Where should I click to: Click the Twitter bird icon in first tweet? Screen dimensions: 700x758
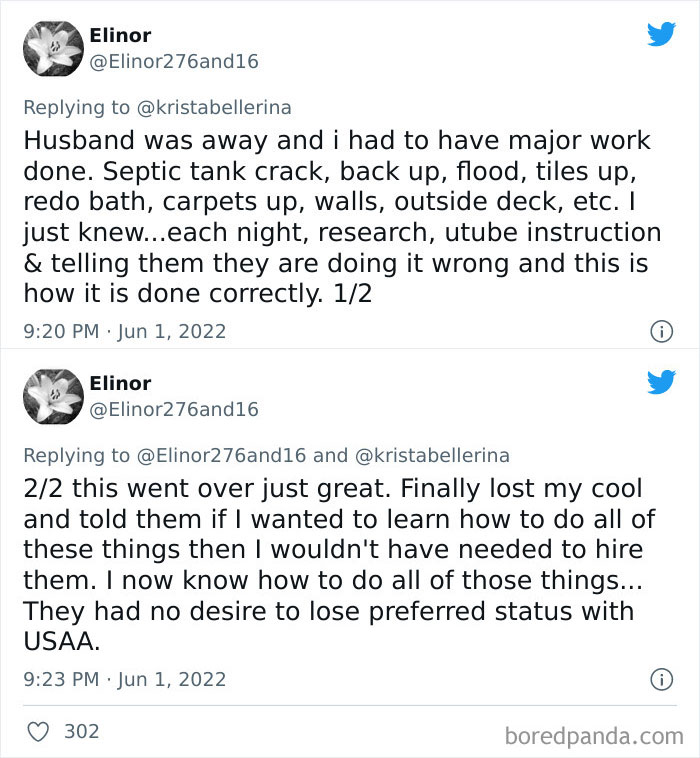661,34
